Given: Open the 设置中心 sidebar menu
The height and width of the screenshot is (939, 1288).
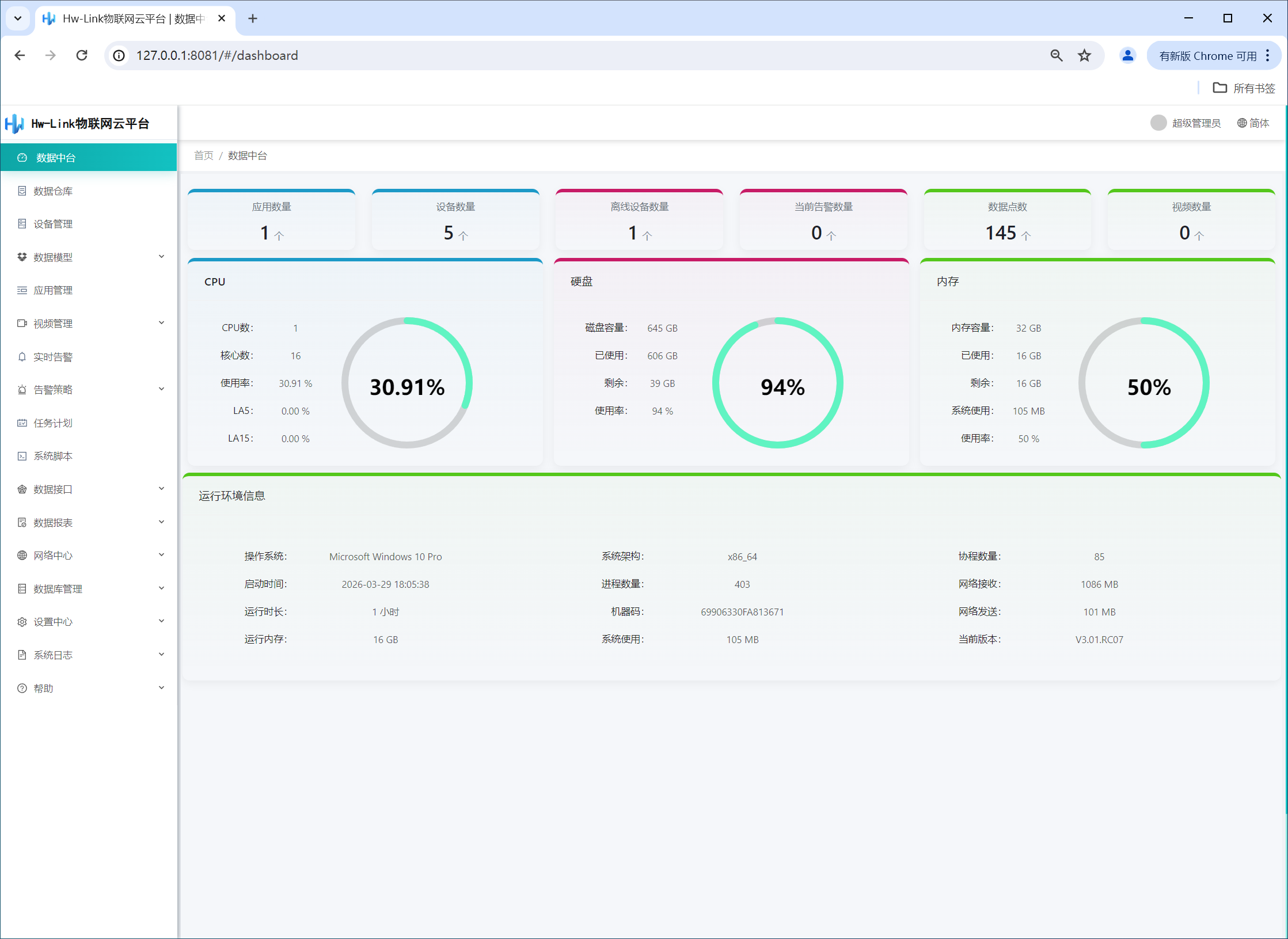Looking at the screenshot, I should 53,622.
